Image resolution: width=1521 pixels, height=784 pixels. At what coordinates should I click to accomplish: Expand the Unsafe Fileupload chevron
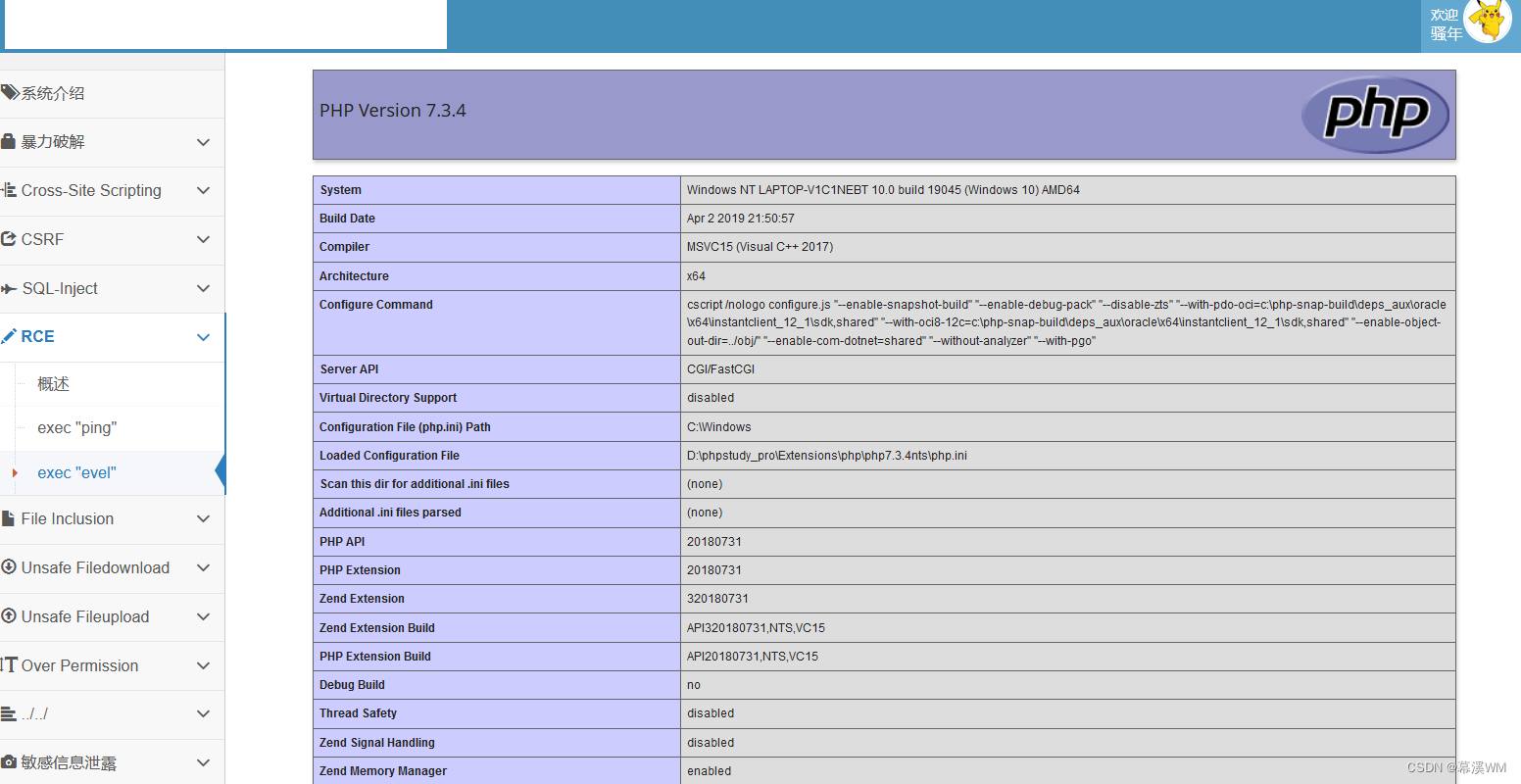pyautogui.click(x=203, y=616)
